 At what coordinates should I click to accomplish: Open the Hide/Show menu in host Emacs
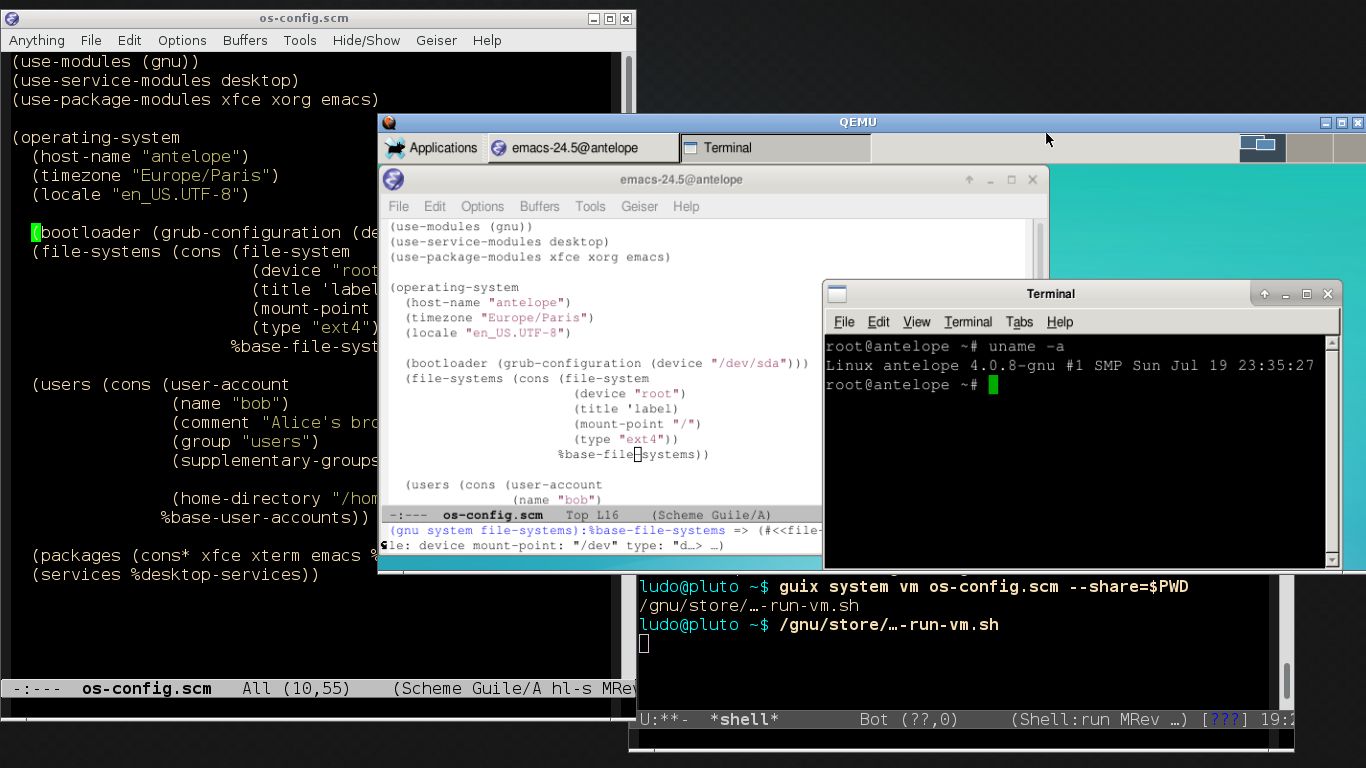366,40
